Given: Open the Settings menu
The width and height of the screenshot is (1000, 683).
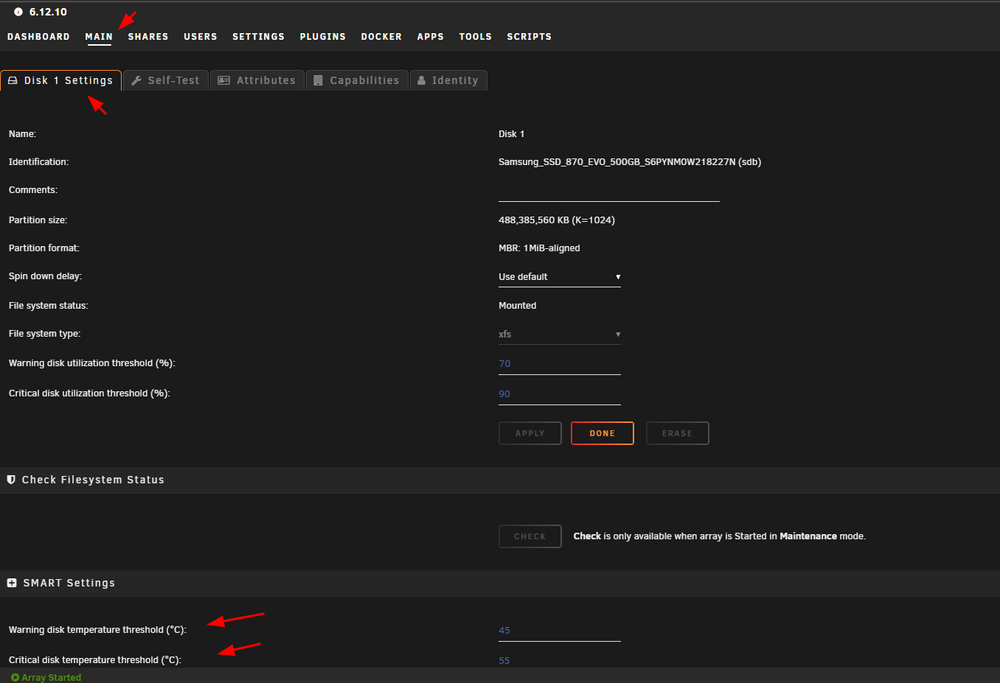Looking at the screenshot, I should click(258, 37).
